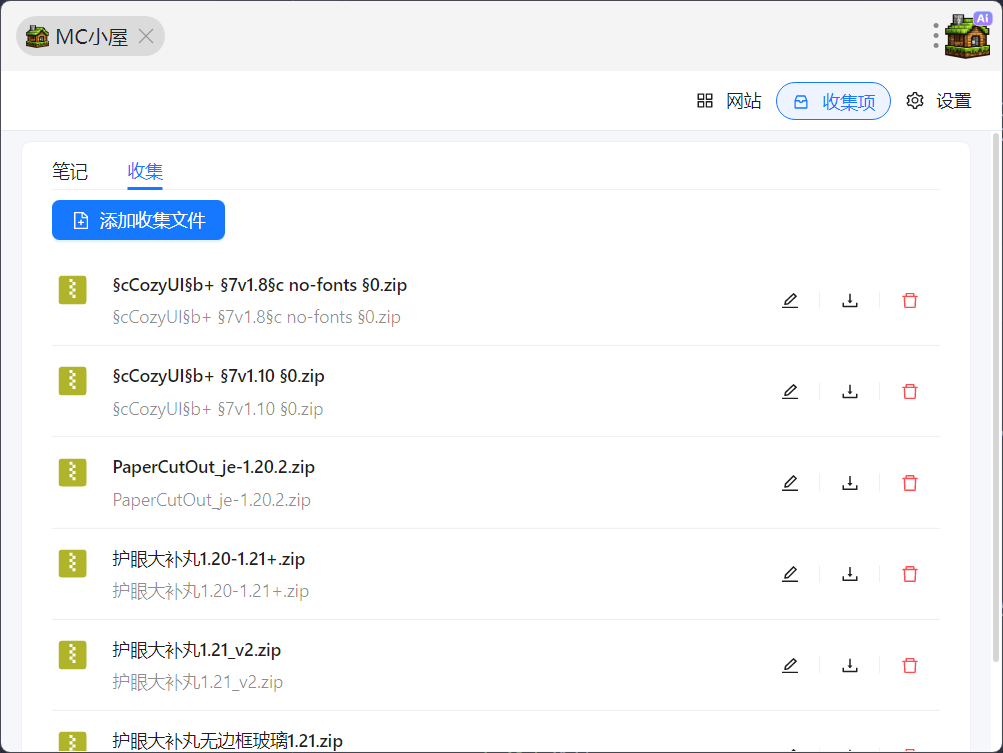Click the zip file icon for 护眼大补丸1.21_v2.zip

72,655
